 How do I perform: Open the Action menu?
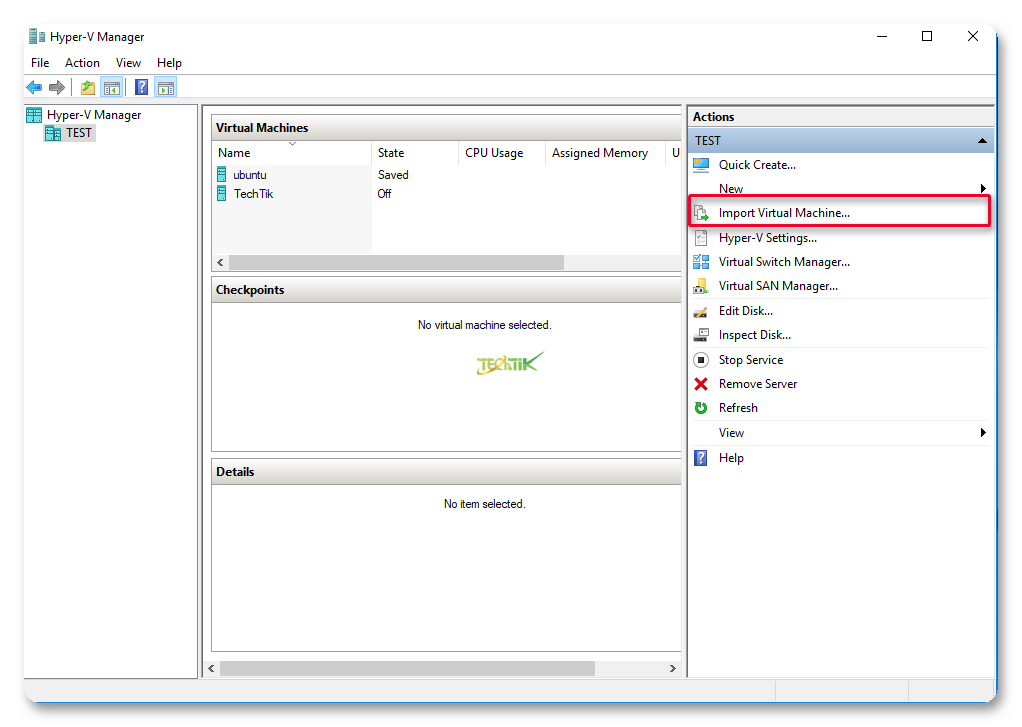point(82,63)
